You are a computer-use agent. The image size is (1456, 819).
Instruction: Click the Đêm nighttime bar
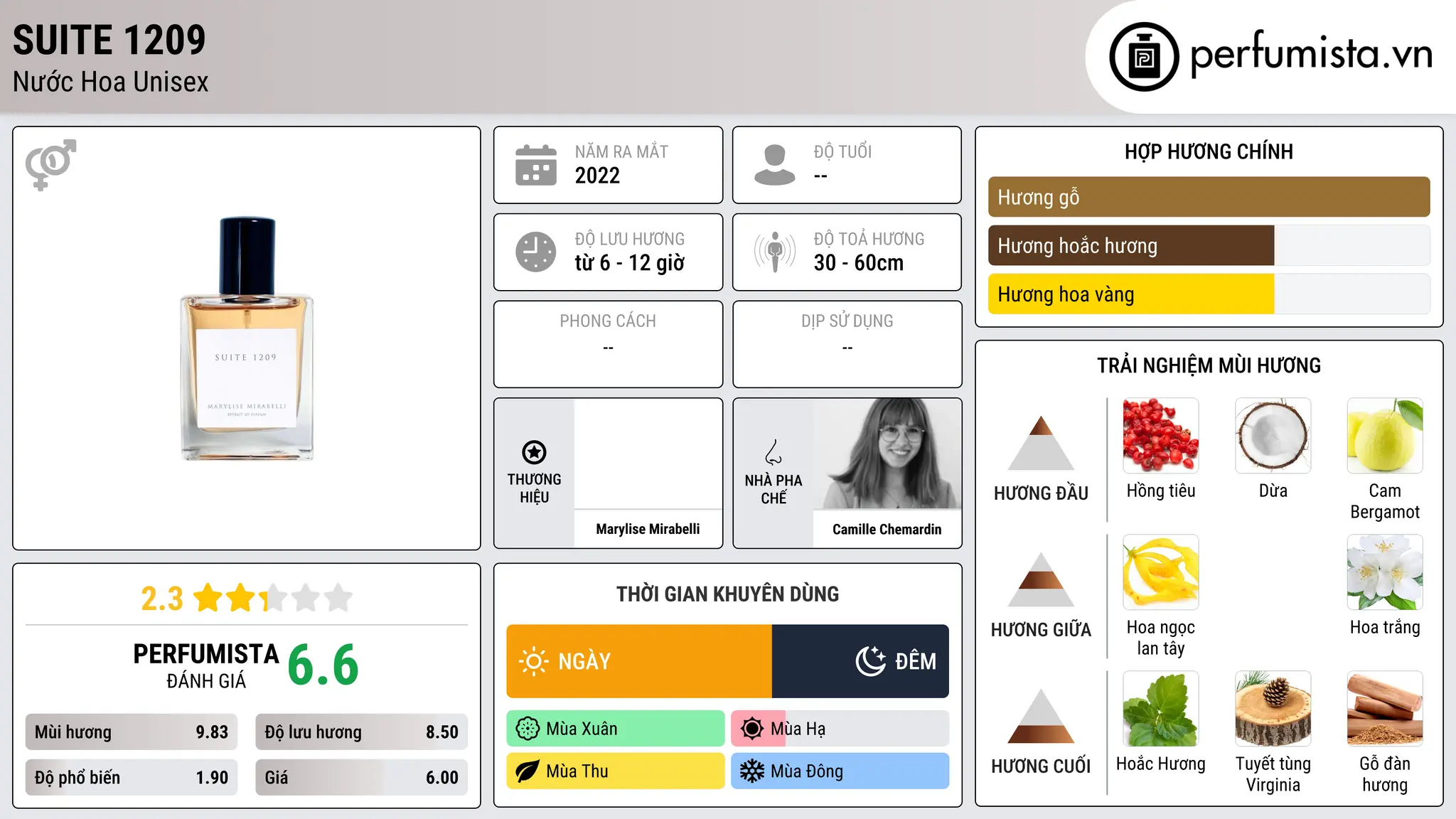point(860,661)
